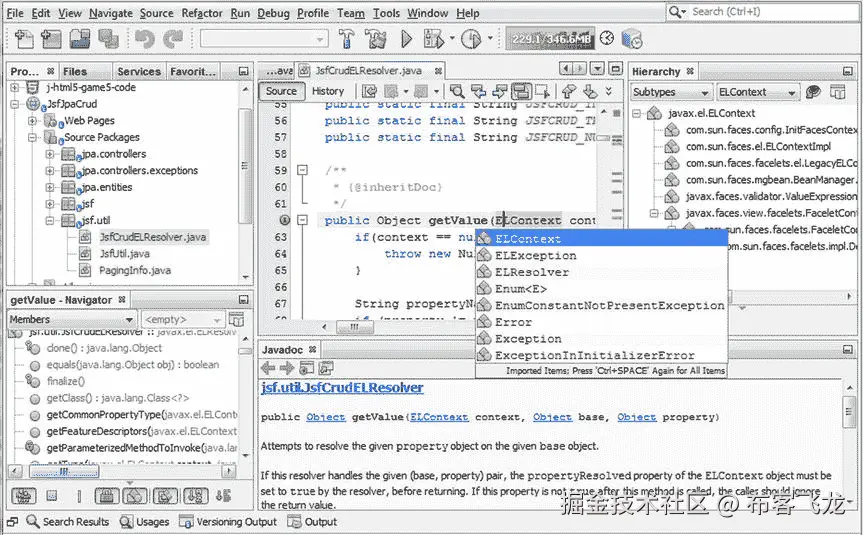Click the Find Previous Occurrence icon
This screenshot has width=863, height=535.
pos(478,91)
